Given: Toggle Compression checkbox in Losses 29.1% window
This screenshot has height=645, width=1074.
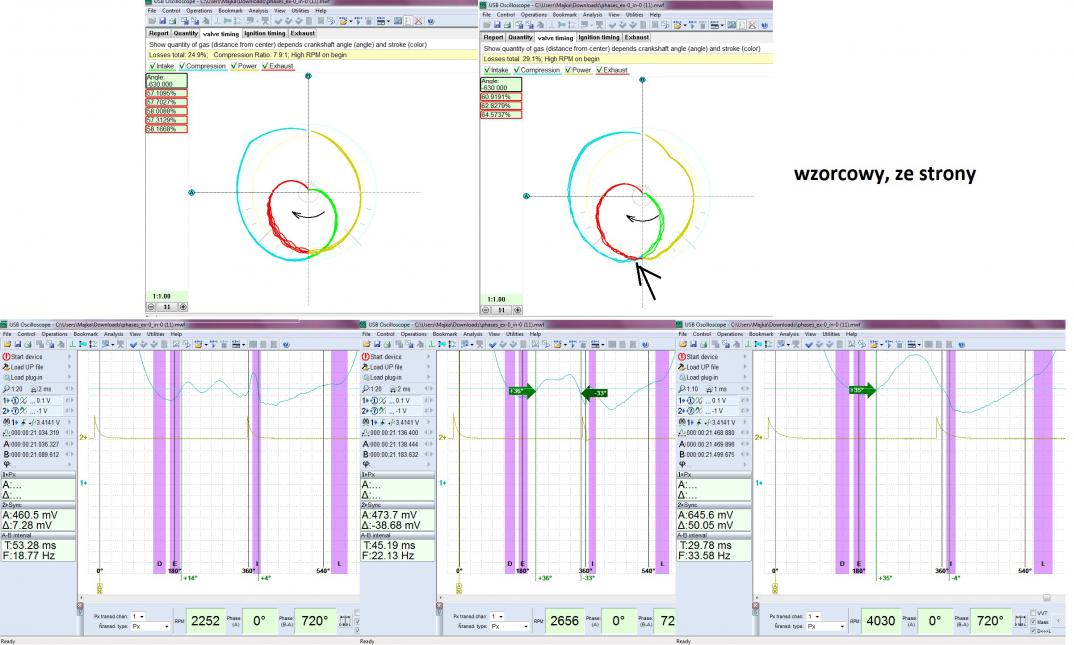Looking at the screenshot, I should click(517, 70).
